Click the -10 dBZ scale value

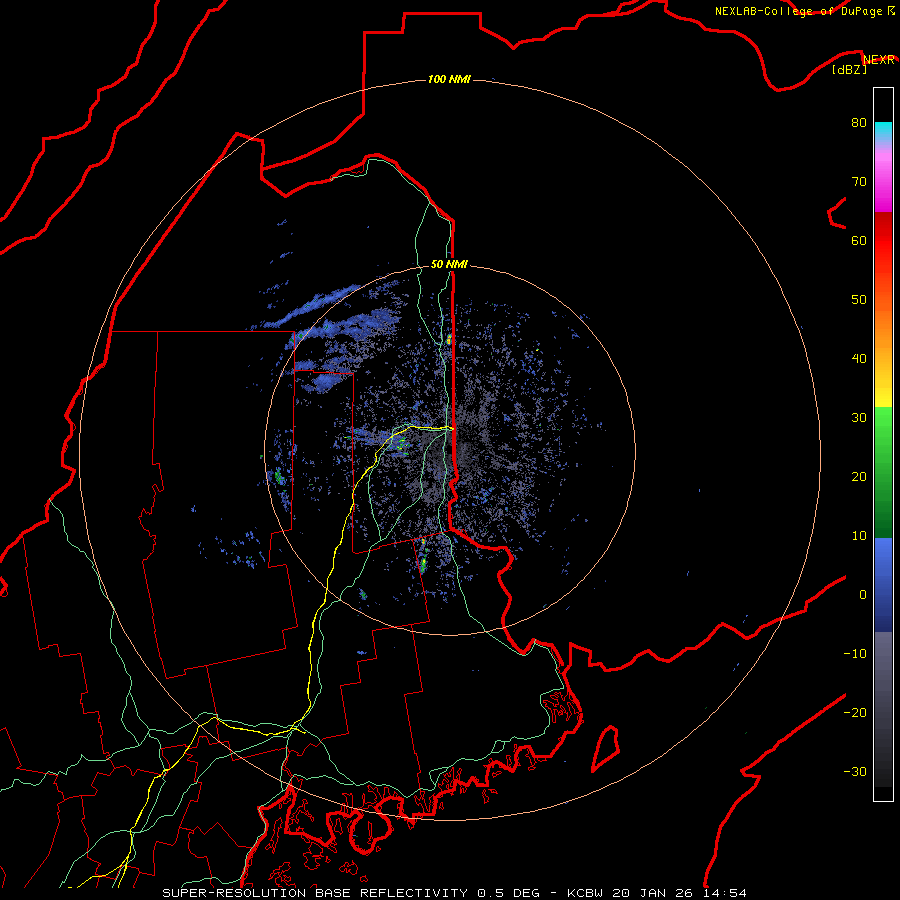point(855,654)
